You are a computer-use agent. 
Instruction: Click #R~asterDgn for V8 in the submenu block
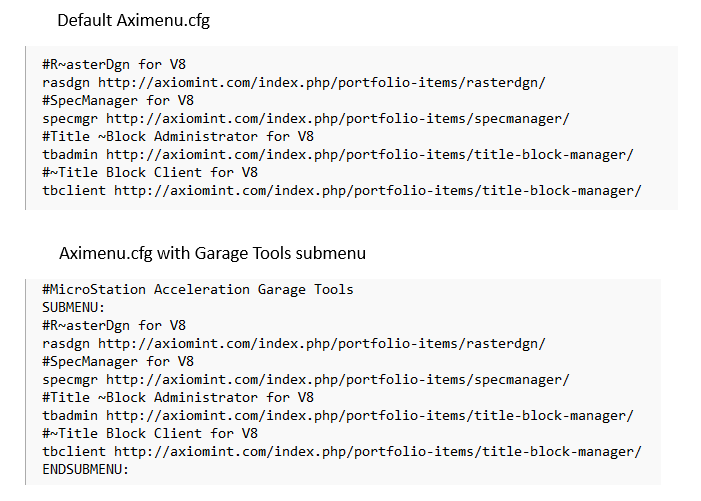(x=114, y=326)
